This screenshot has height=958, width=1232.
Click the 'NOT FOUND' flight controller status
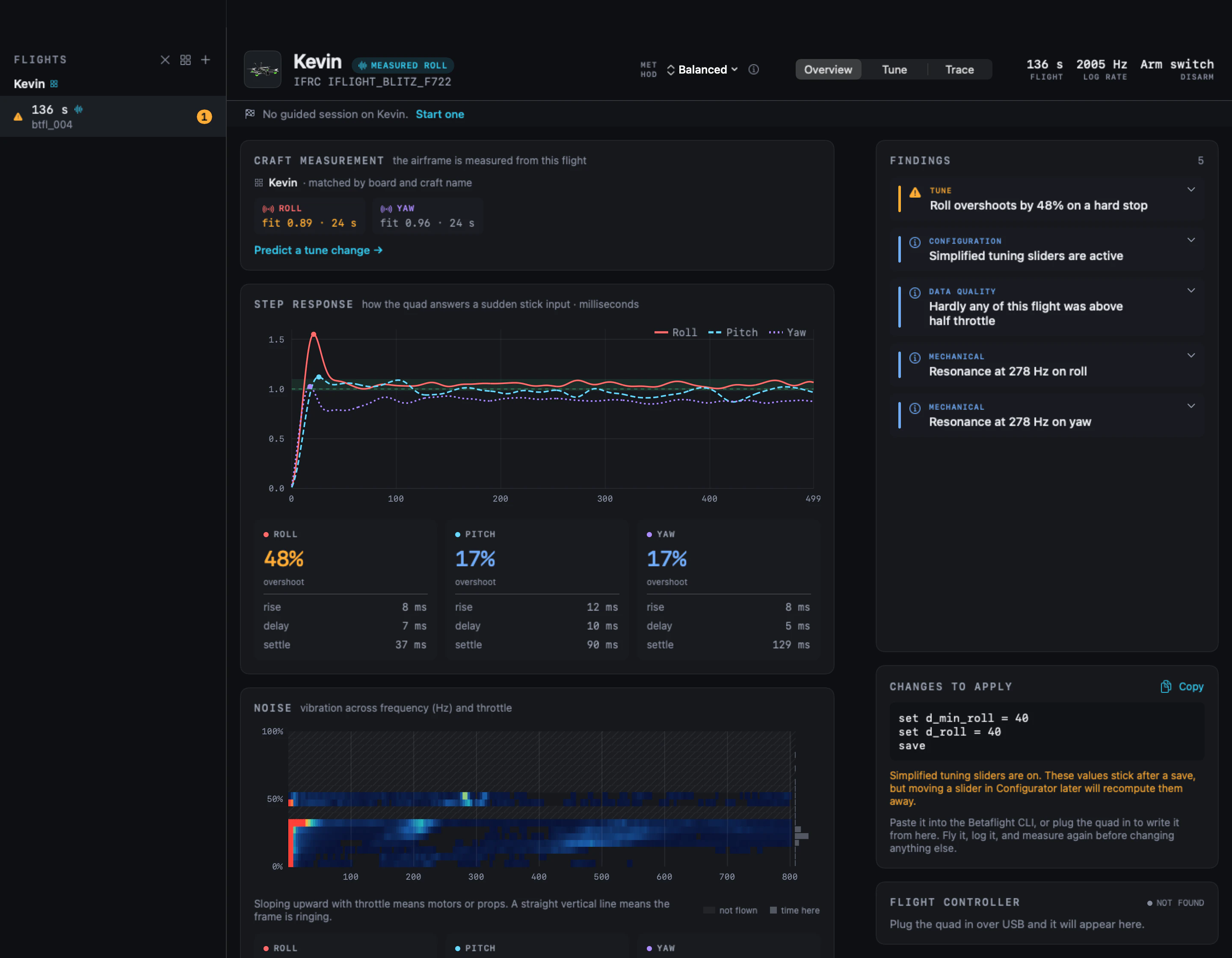click(x=1176, y=903)
